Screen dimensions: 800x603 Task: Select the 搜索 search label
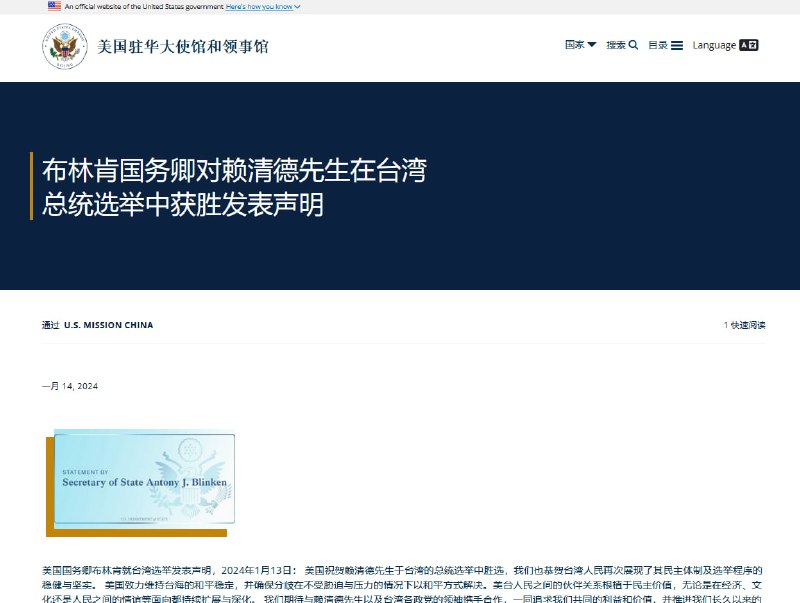coord(616,45)
